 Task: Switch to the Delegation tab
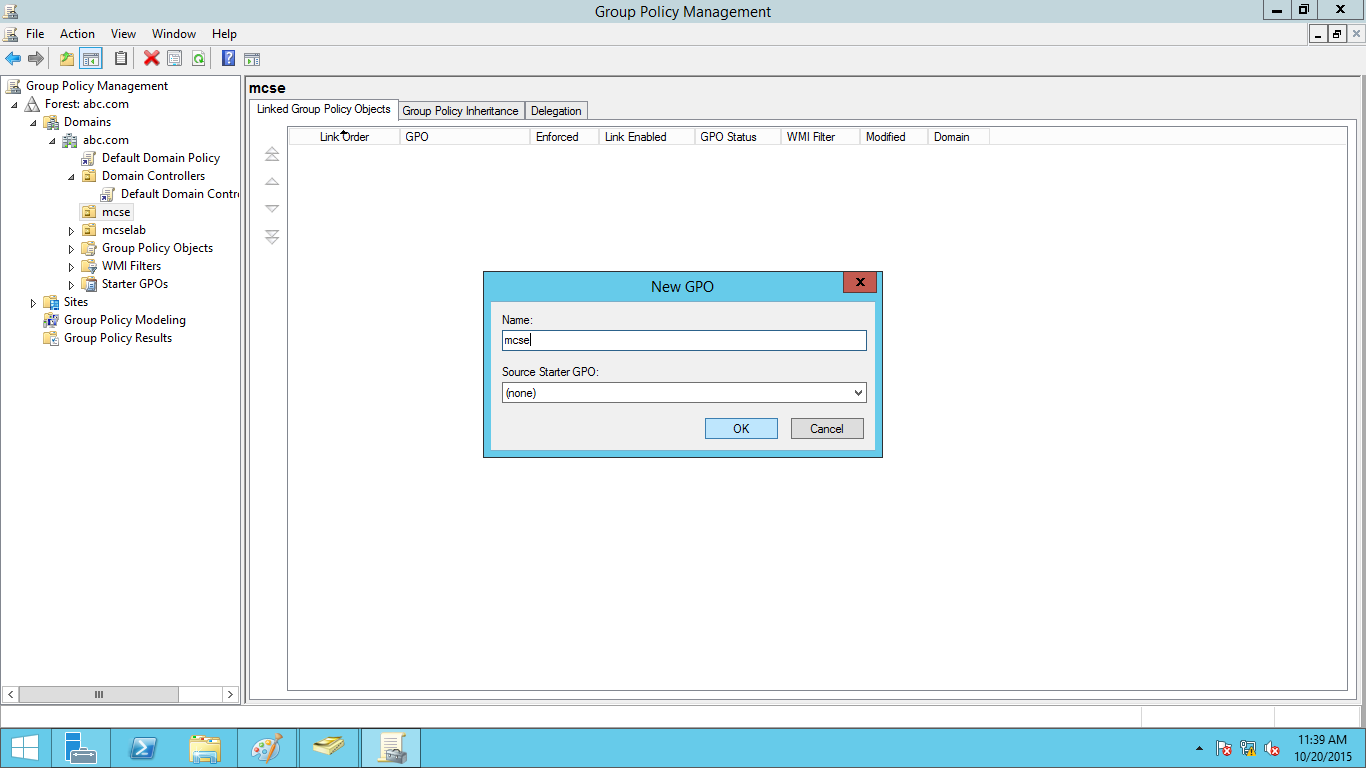tap(556, 111)
